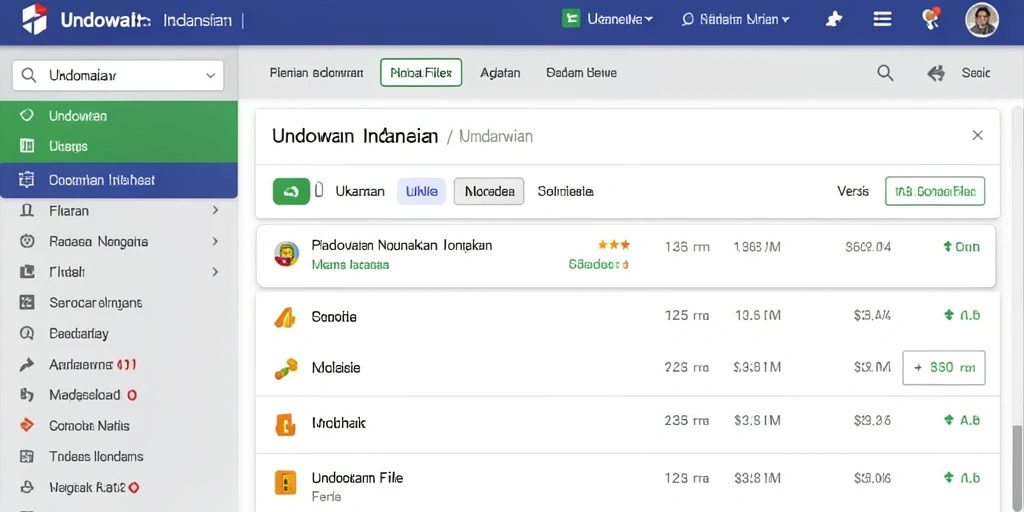Click the notification icon with red badge
The height and width of the screenshot is (512, 1024).
pyautogui.click(x=930, y=18)
